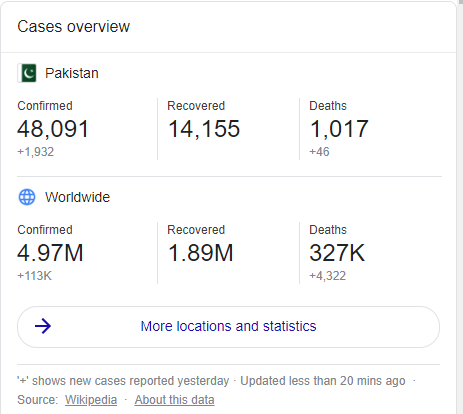Click the +113K worldwide new cases

point(35,276)
